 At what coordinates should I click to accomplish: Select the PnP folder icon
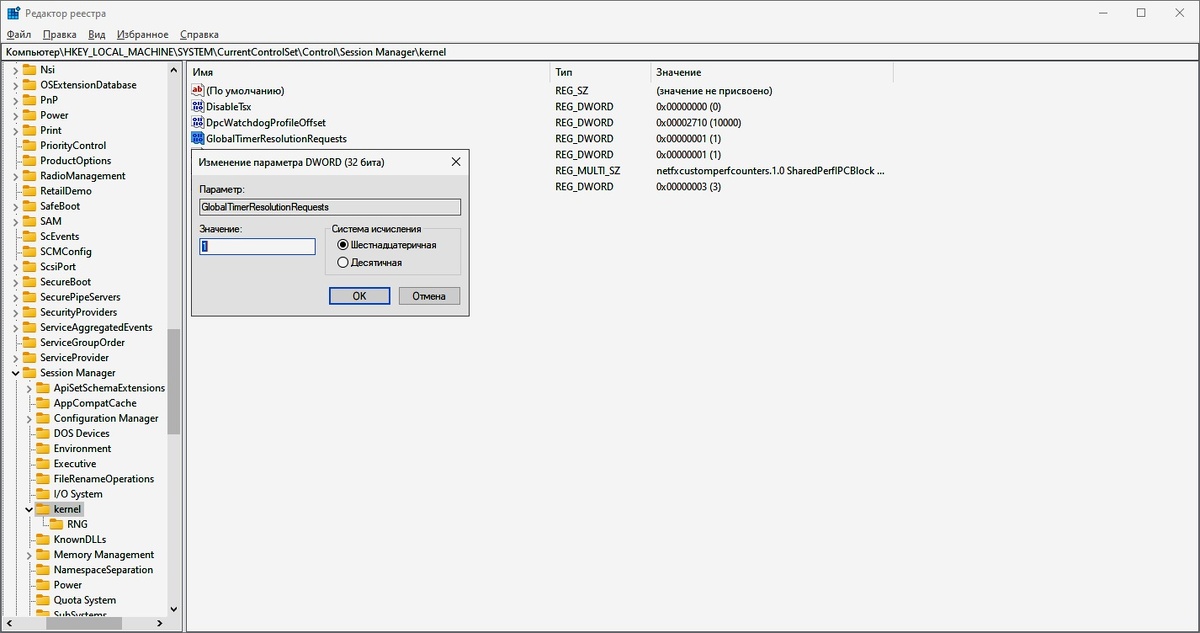click(x=29, y=100)
